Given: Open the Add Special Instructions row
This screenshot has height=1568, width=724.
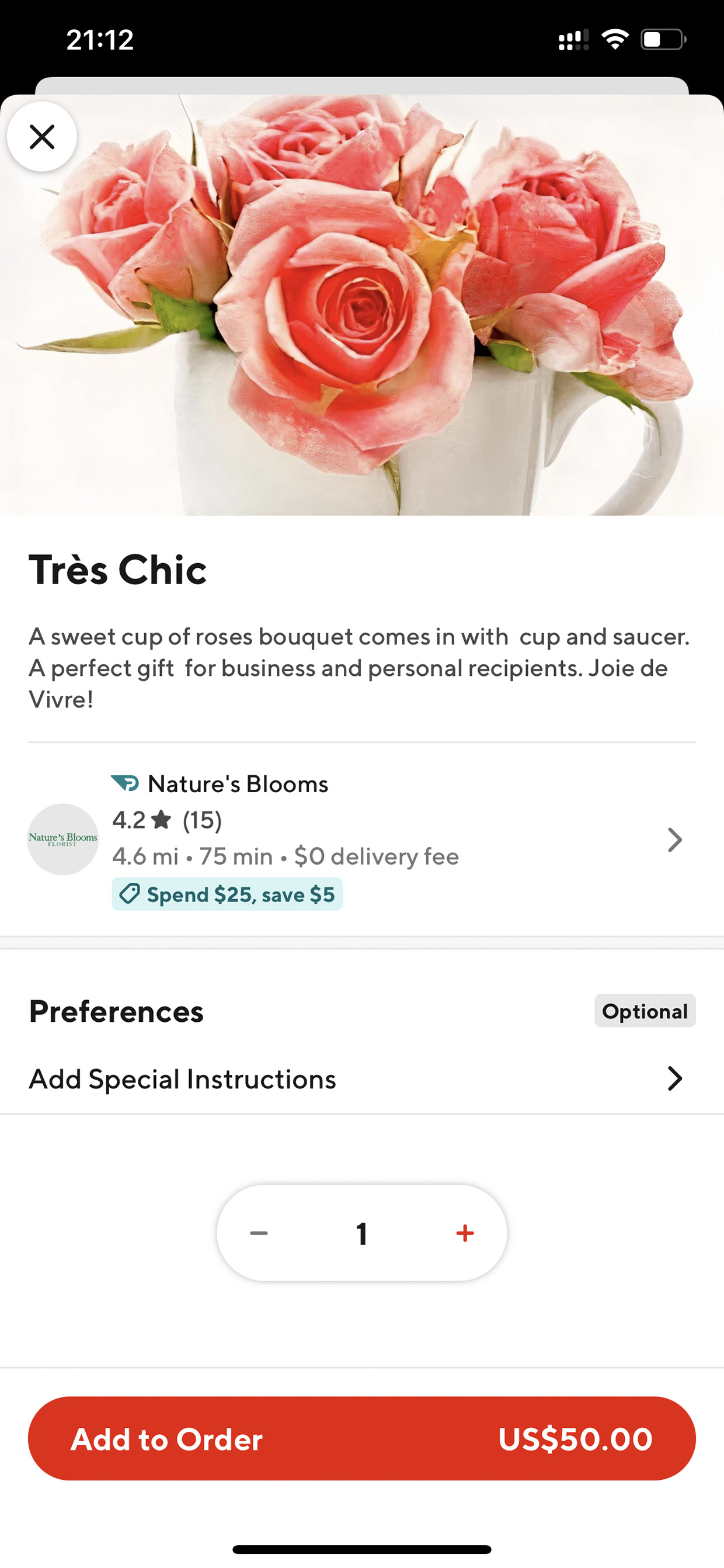Looking at the screenshot, I should tap(183, 1079).
